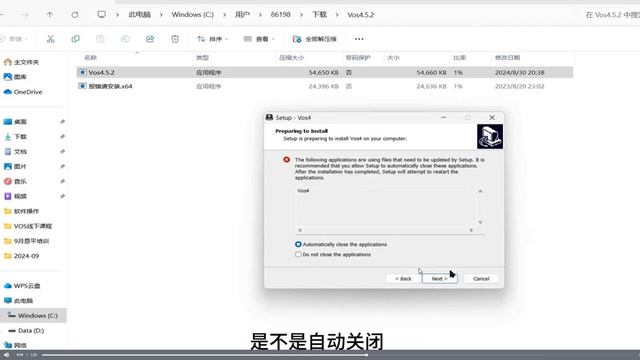Viewport: 640px width, 360px height.
Task: Open the 2024-09 folder in sidebar
Action: pos(21,256)
